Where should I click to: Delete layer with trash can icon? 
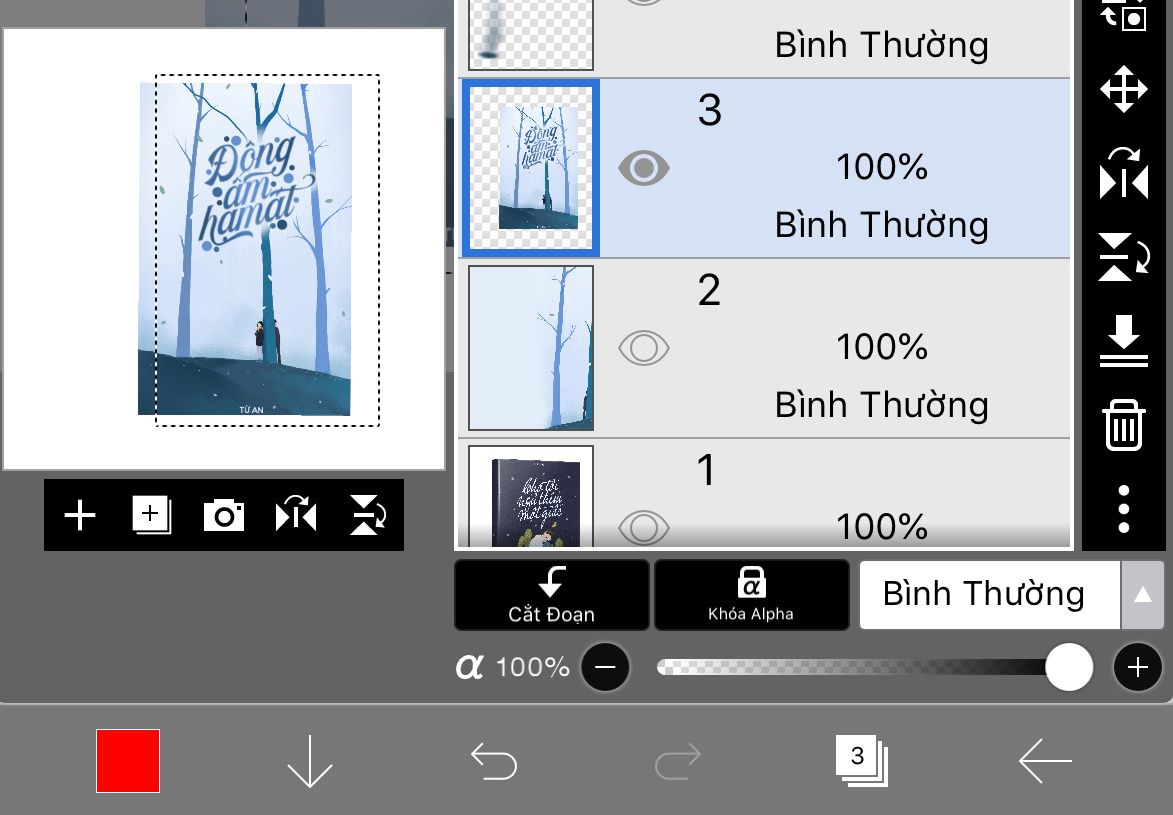tap(1124, 425)
